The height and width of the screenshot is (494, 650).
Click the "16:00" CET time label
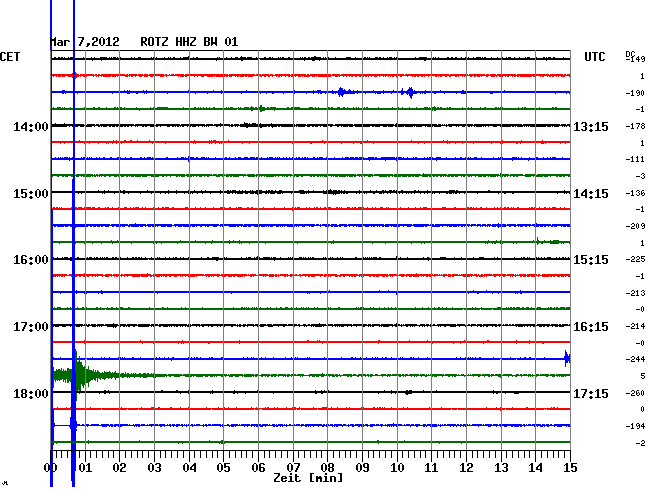(x=31, y=260)
